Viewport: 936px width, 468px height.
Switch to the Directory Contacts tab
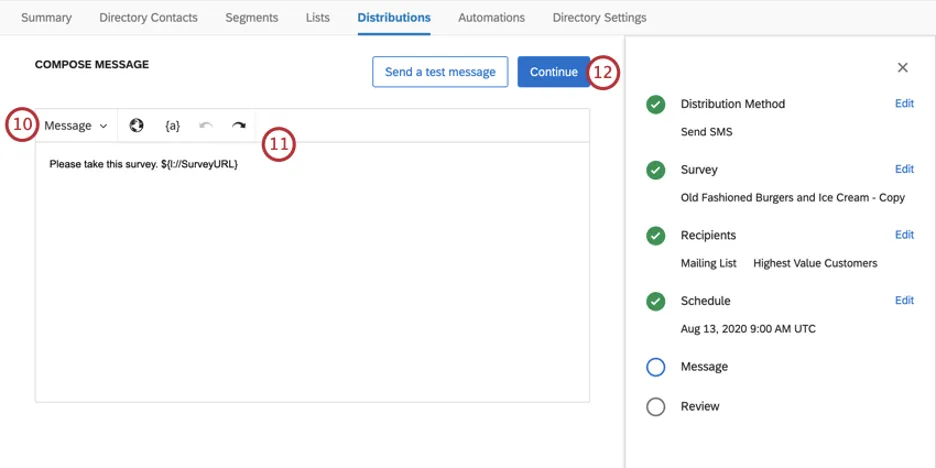click(148, 17)
